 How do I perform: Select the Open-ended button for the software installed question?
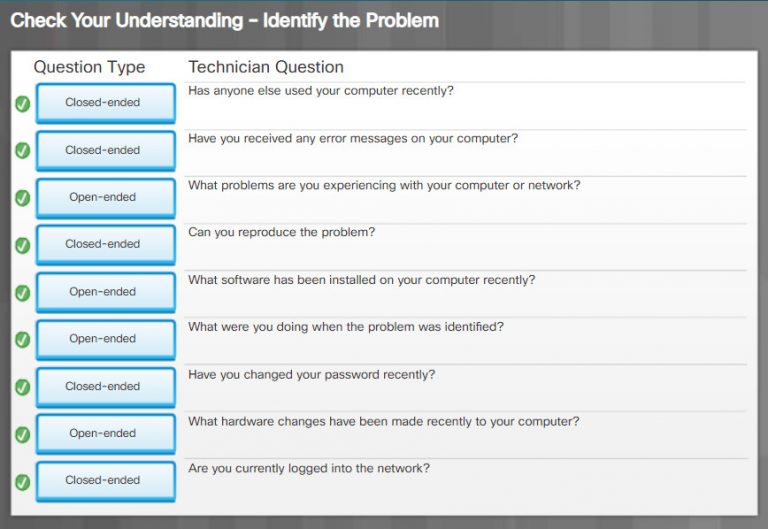click(x=105, y=292)
